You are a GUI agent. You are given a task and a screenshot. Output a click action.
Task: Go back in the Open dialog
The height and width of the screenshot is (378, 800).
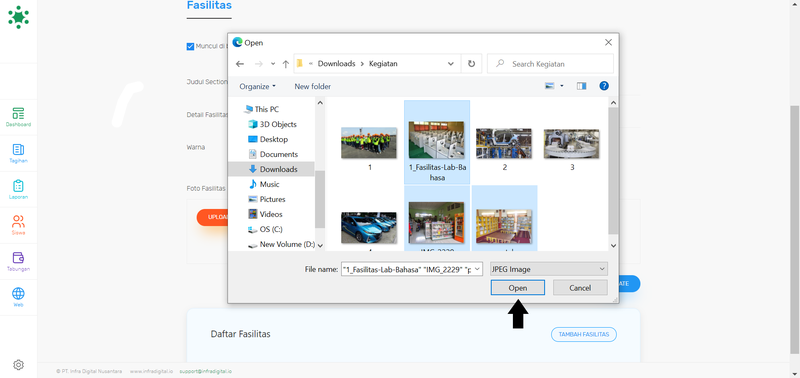[x=240, y=64]
